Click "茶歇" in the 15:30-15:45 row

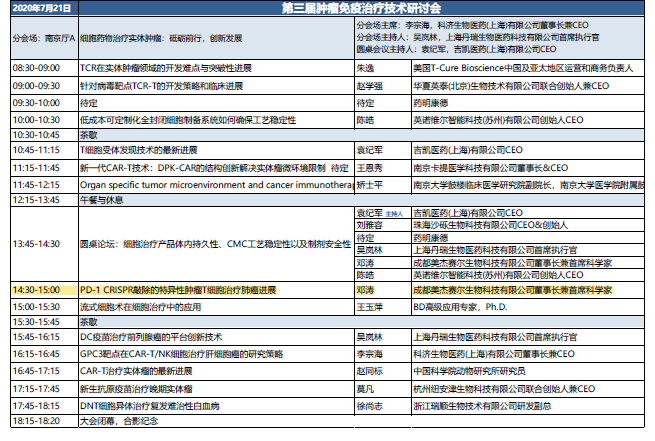pos(89,322)
